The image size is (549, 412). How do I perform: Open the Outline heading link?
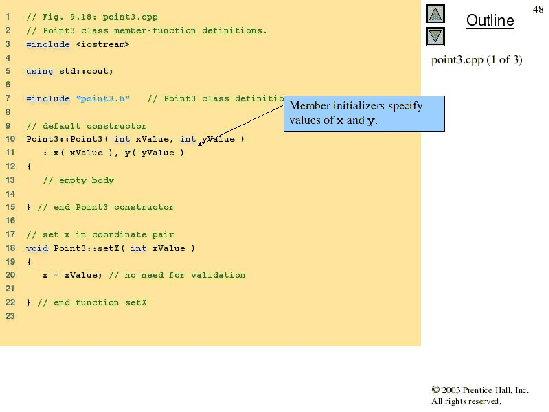tap(490, 20)
